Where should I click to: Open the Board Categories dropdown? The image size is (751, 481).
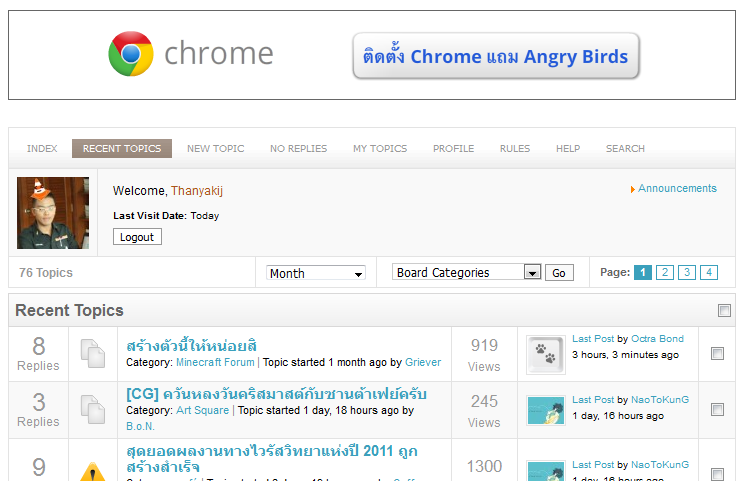pyautogui.click(x=467, y=272)
